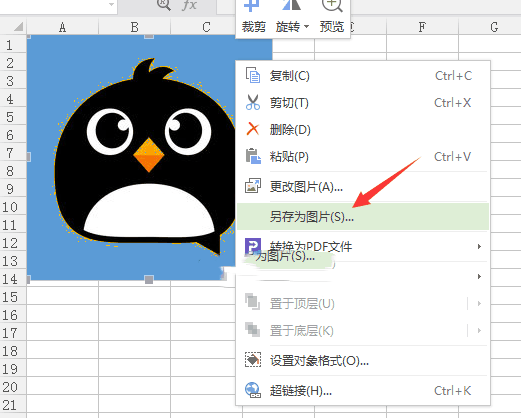
Task: Click the picture's top-center resize handle
Action: [x=149, y=36]
